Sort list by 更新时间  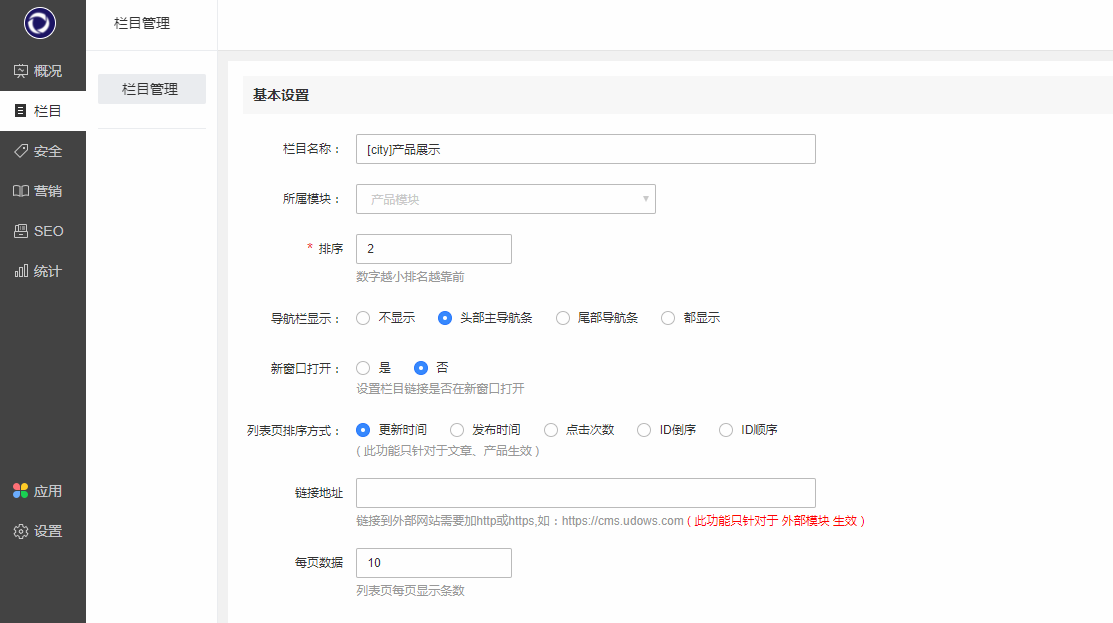click(363, 430)
